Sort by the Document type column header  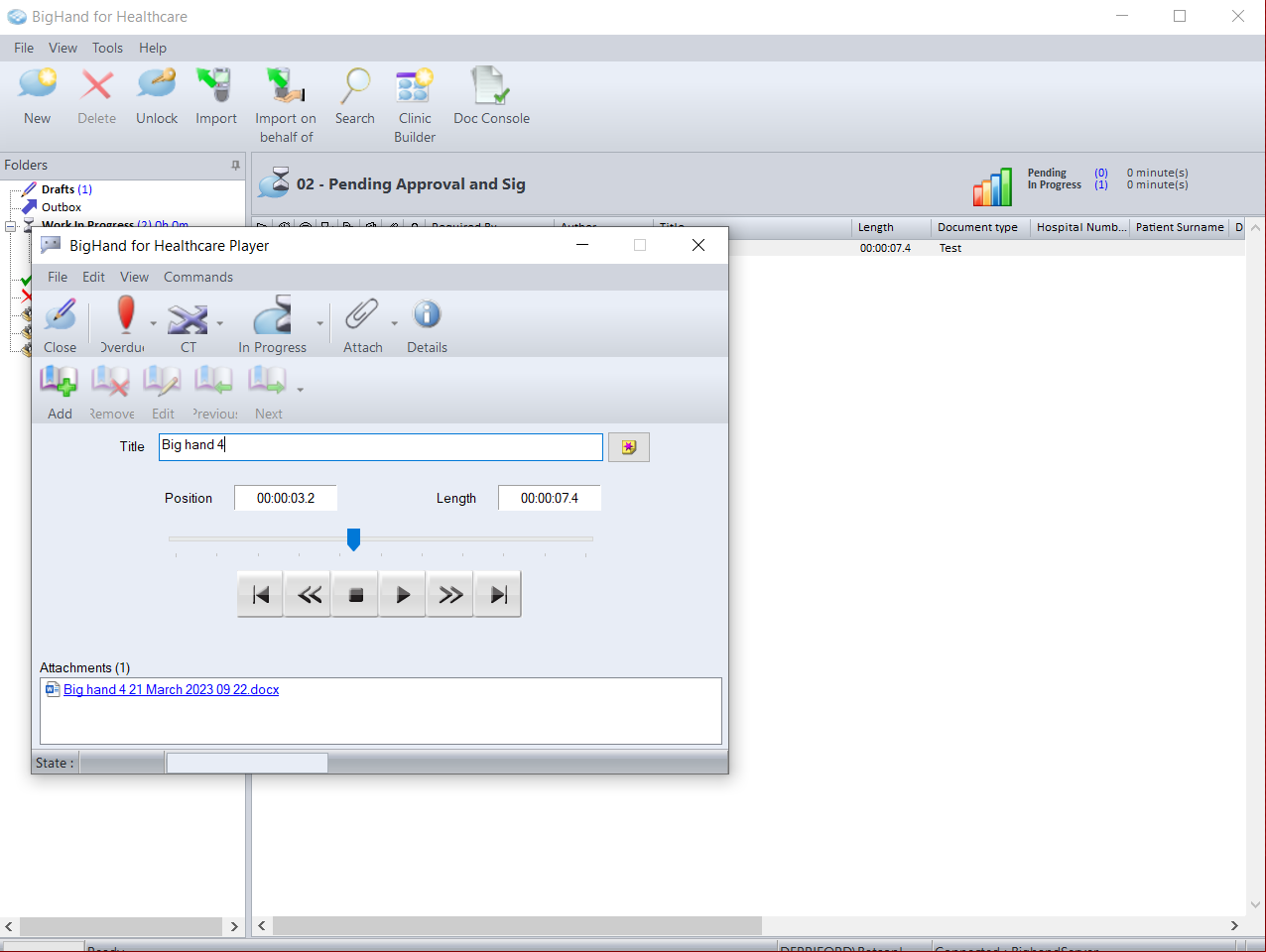coord(980,227)
